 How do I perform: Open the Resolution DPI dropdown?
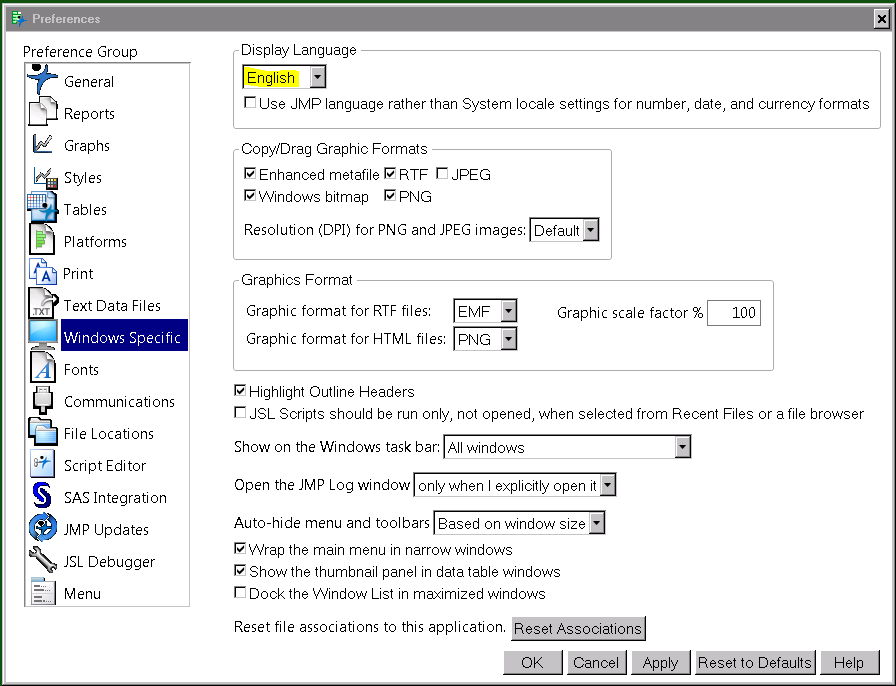[591, 230]
